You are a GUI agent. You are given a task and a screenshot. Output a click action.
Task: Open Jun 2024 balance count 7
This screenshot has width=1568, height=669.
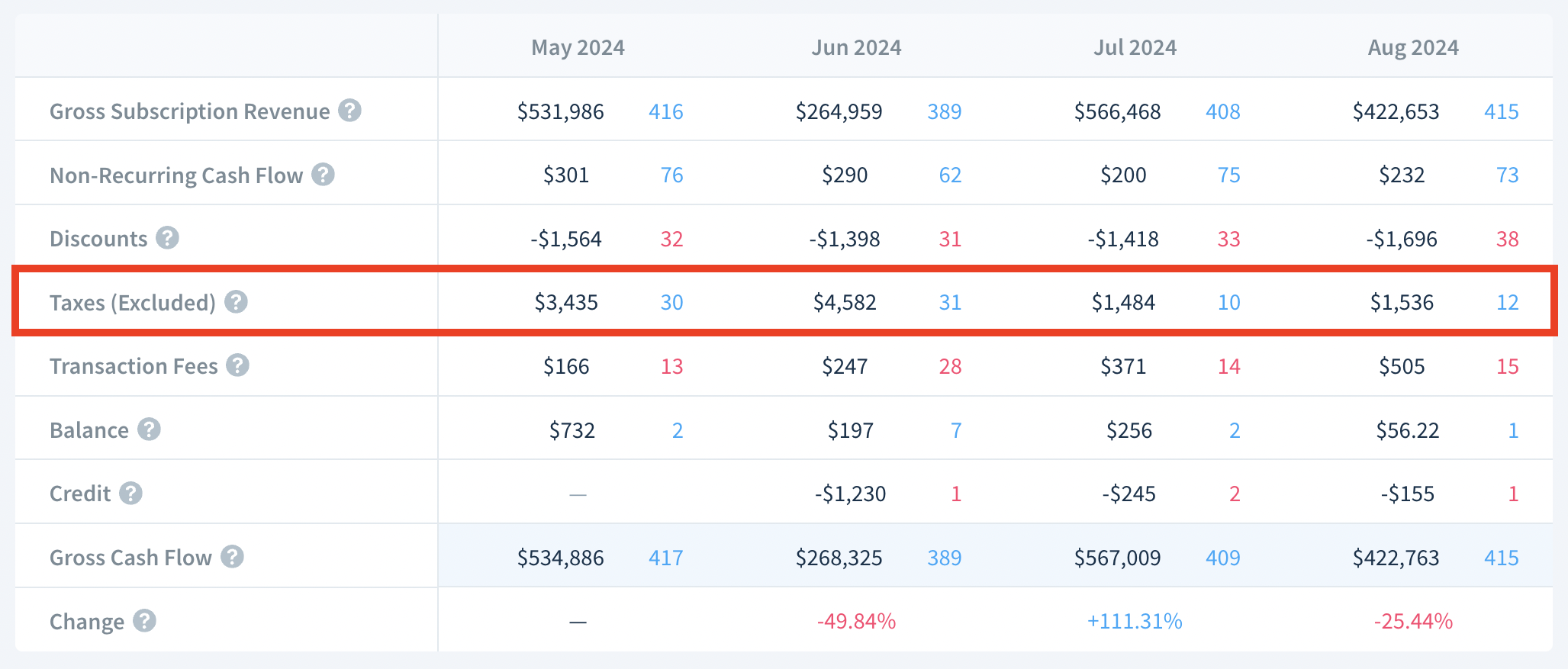pyautogui.click(x=956, y=430)
